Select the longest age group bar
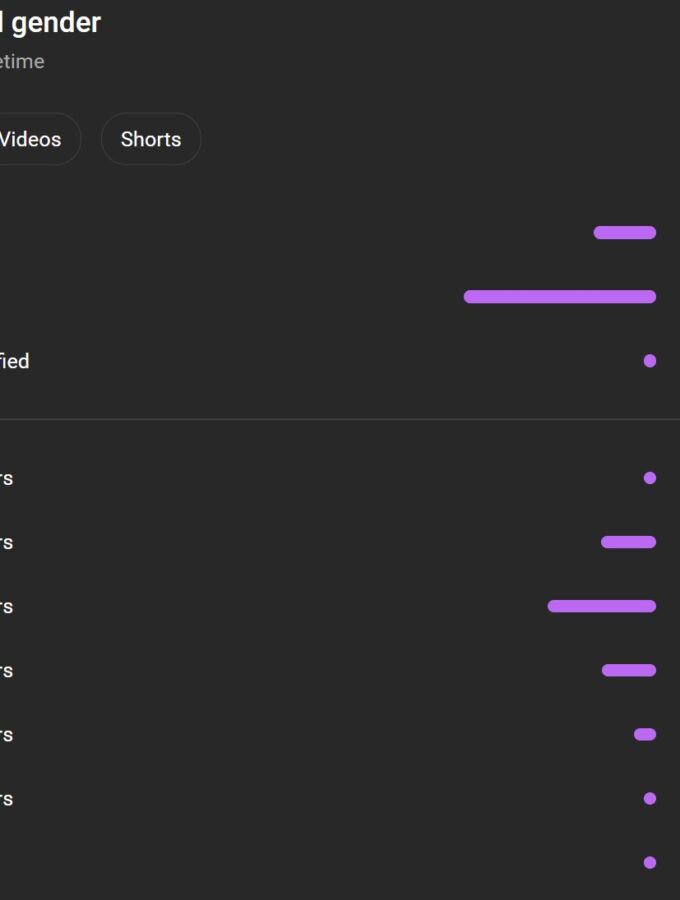680x900 pixels. point(601,606)
